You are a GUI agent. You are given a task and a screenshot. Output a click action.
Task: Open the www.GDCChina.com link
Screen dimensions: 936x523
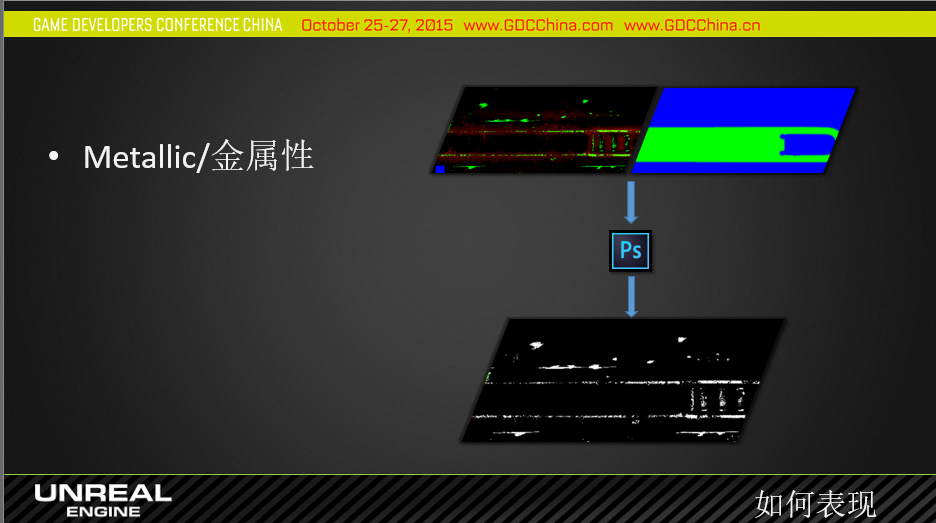coord(538,25)
